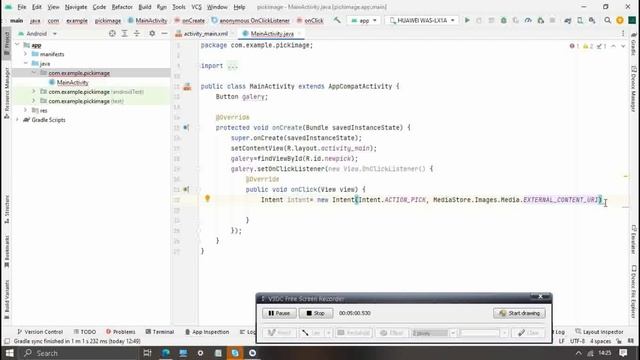Stop the VSDC screen recording
The height and width of the screenshot is (360, 640).
tap(316, 313)
